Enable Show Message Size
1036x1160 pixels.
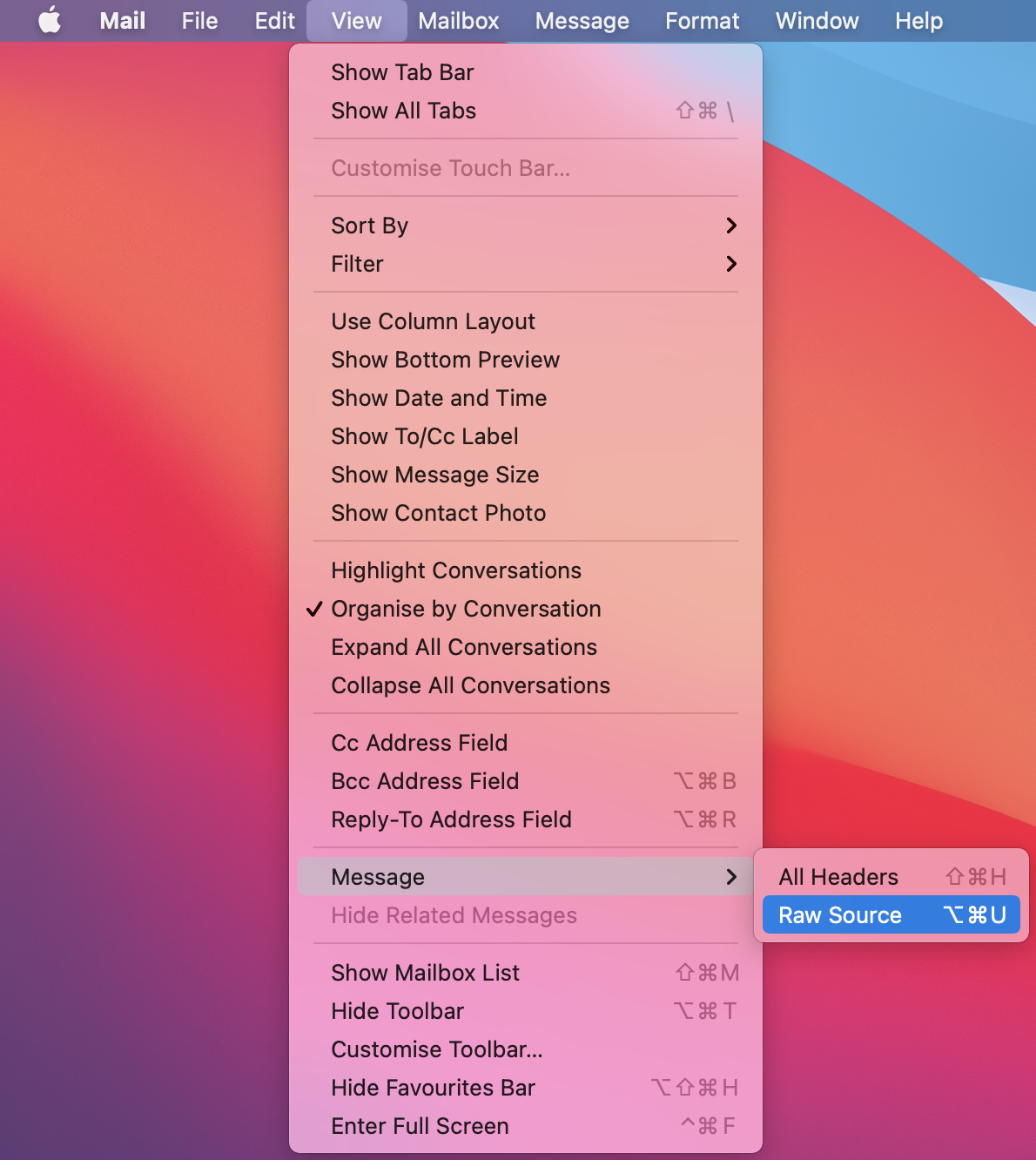[x=526, y=475]
